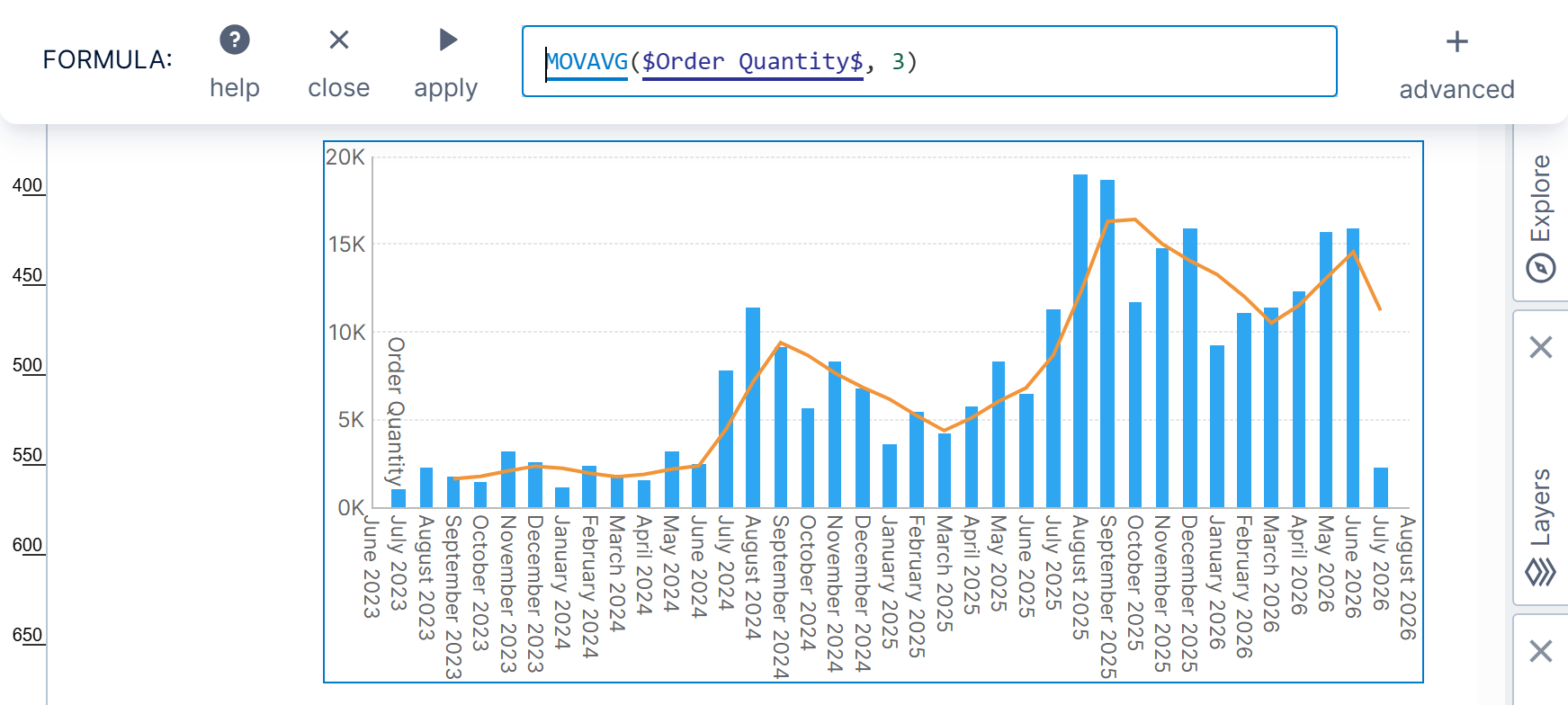Close the formula editor bar
Viewport: 1568px width, 705px height.
pos(338,40)
